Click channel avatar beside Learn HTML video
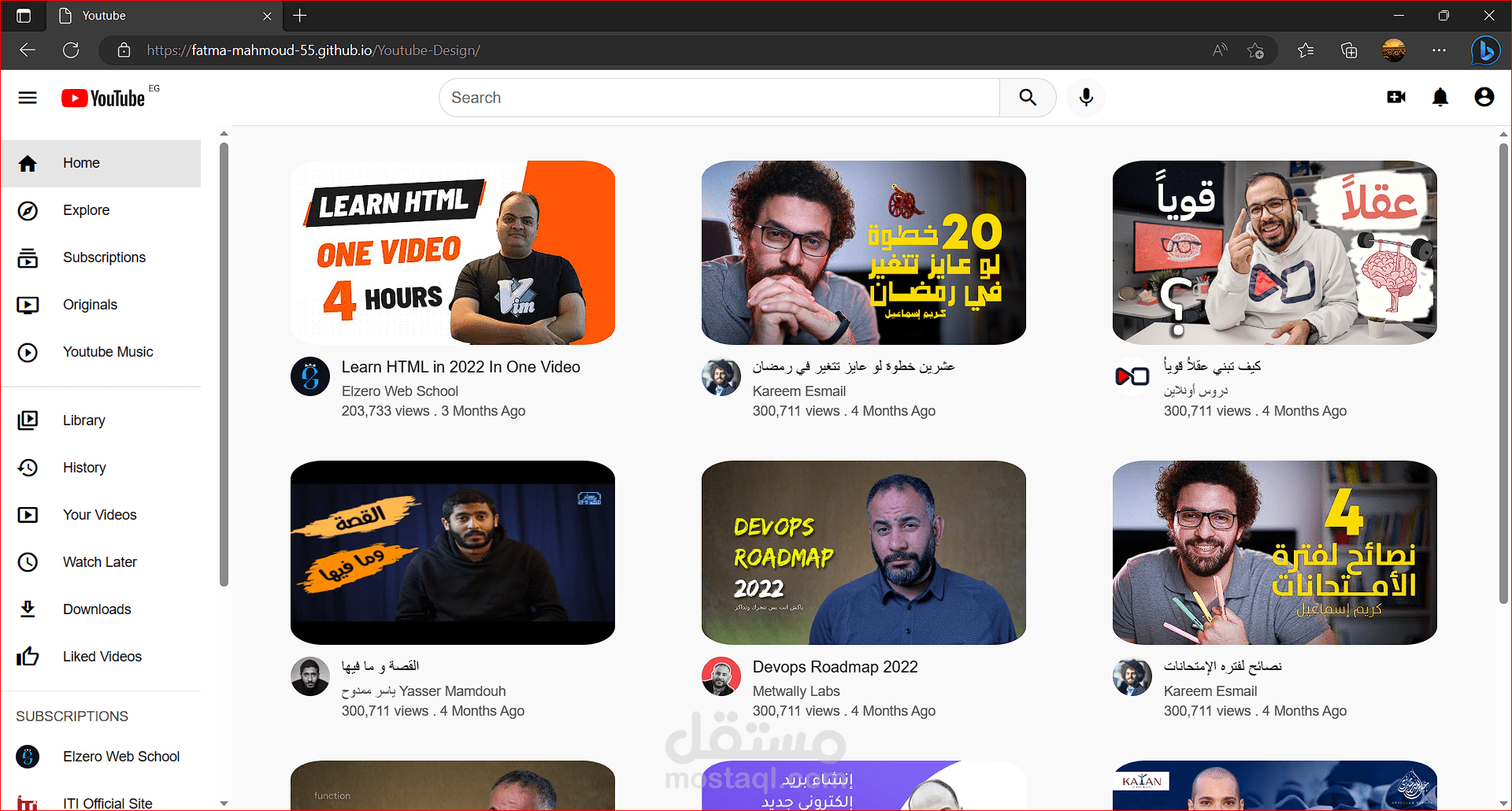The width and height of the screenshot is (1512, 811). (310, 376)
